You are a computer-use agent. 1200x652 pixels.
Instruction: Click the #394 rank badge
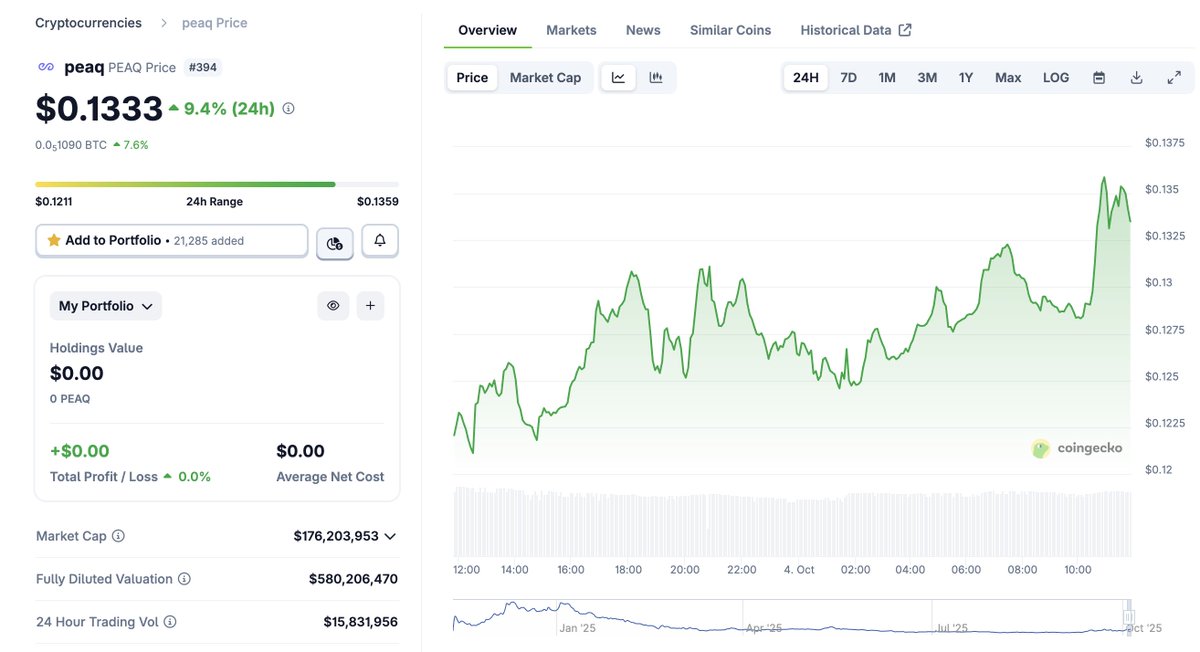click(204, 67)
